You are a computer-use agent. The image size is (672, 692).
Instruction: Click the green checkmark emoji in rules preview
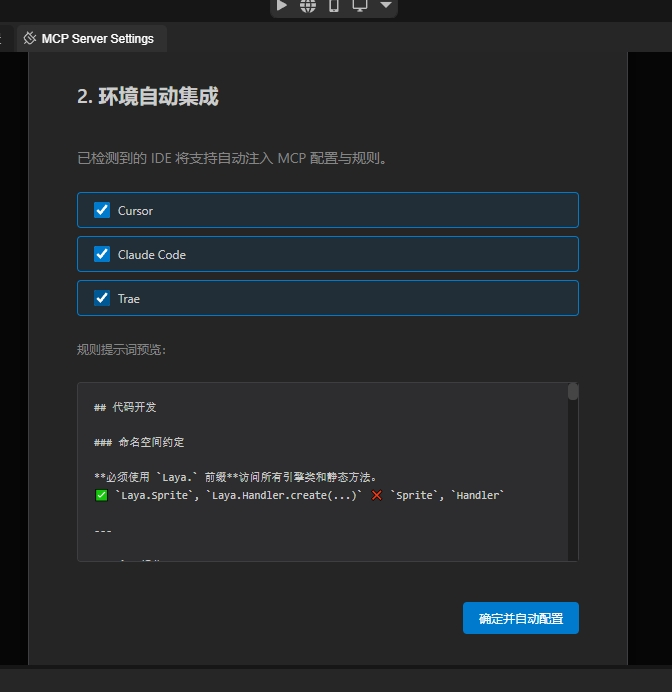(101, 495)
